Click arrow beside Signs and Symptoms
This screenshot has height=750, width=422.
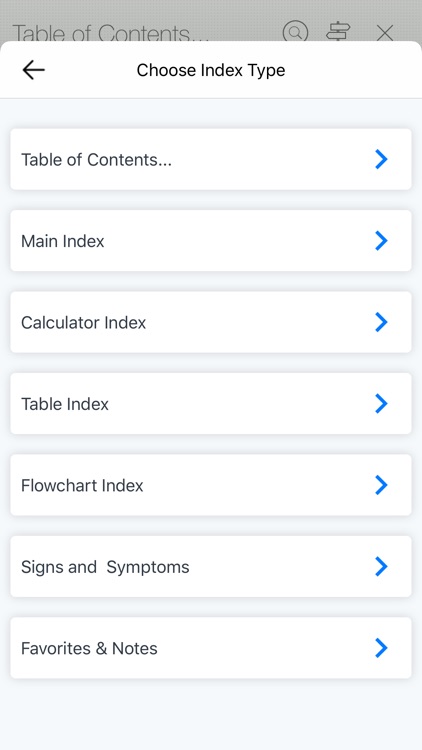(x=381, y=566)
